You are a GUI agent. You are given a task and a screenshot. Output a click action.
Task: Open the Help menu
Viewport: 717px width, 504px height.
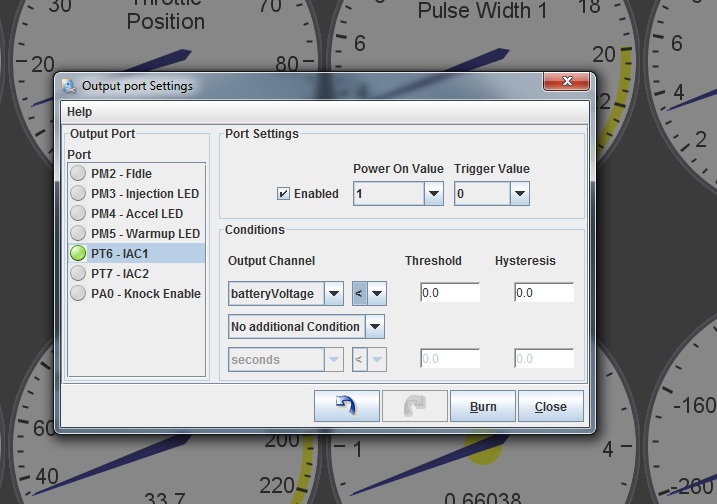79,112
